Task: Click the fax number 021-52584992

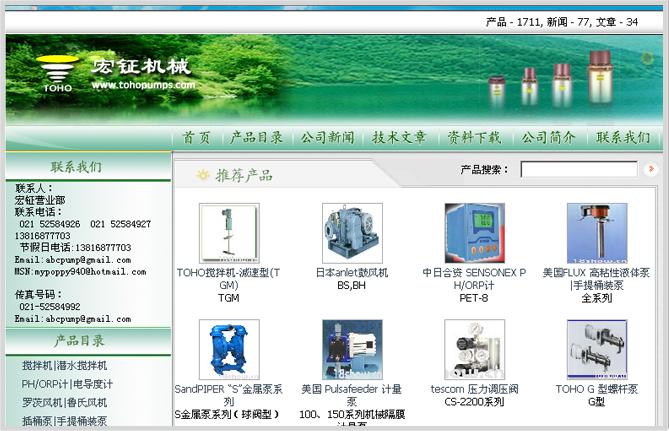Action: coord(50,306)
